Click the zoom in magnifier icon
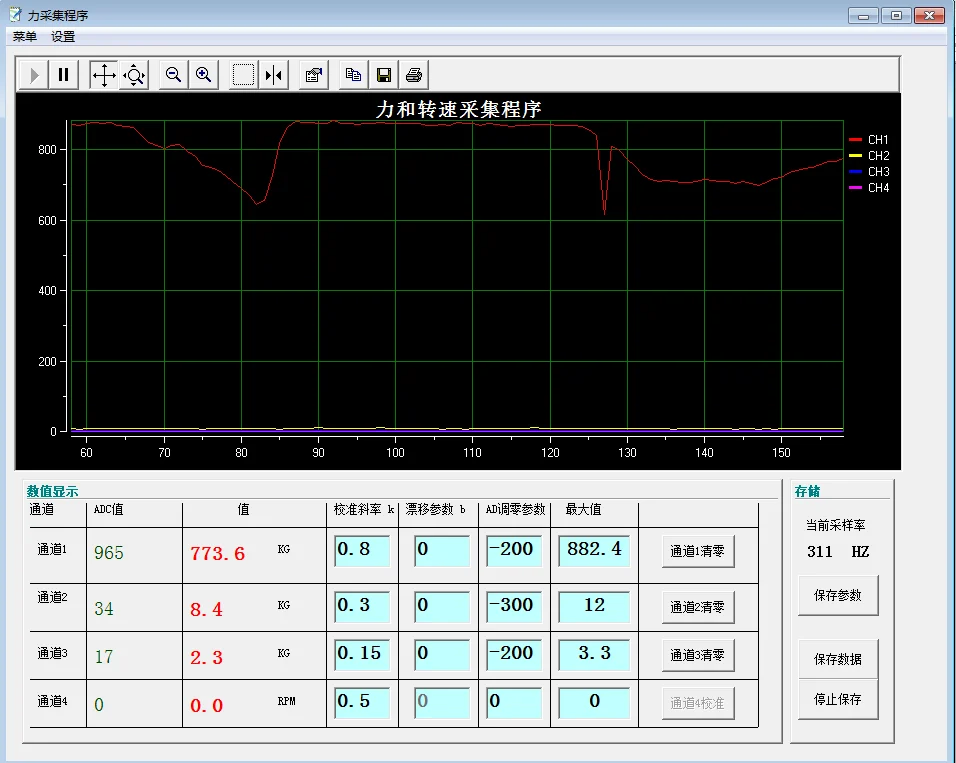 (x=204, y=75)
